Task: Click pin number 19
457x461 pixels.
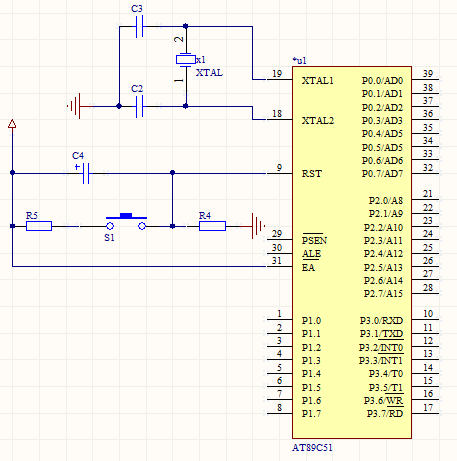Action: click(x=277, y=73)
